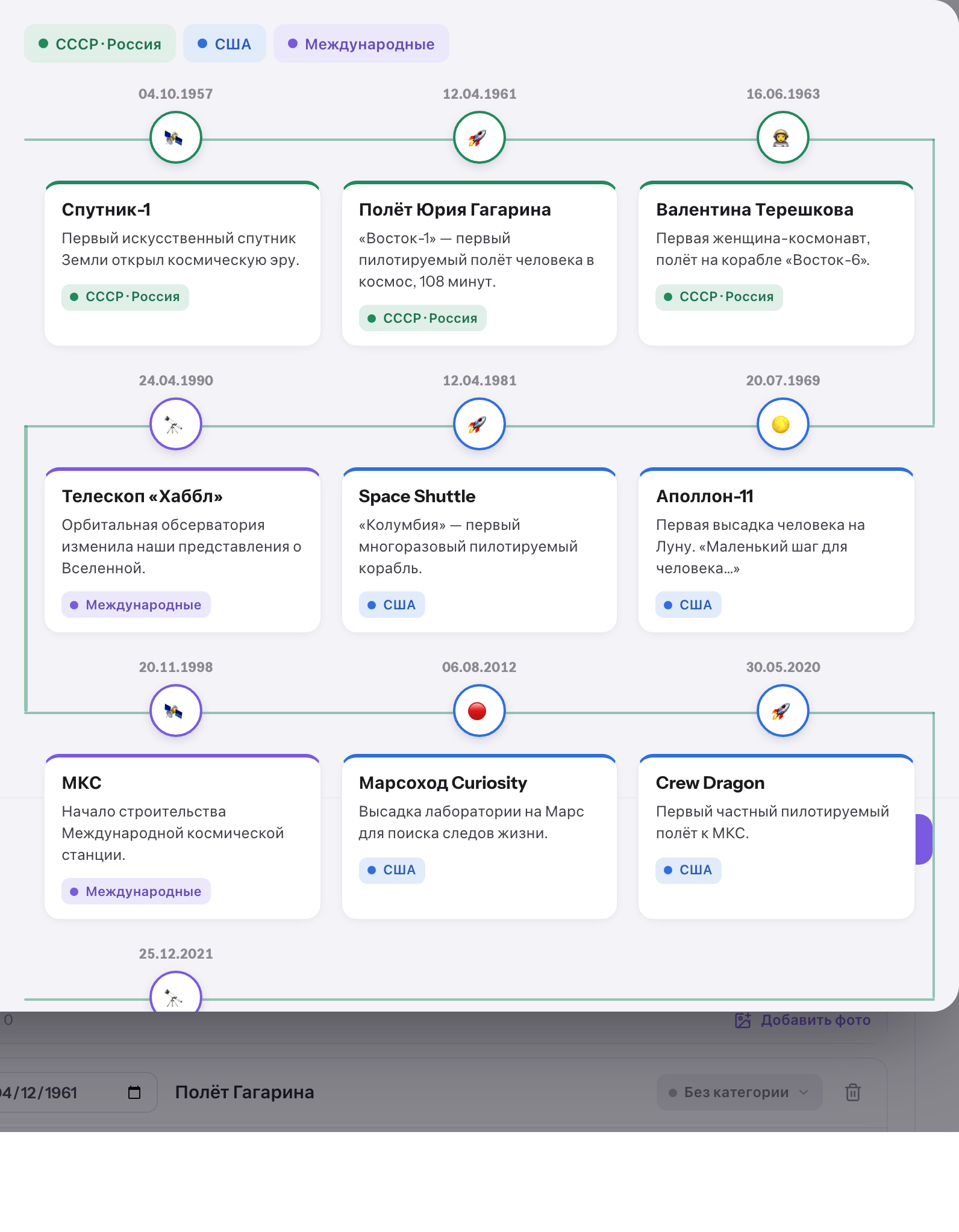Open the Без категории dropdown in background editor
The image size is (959, 1232).
739,1092
